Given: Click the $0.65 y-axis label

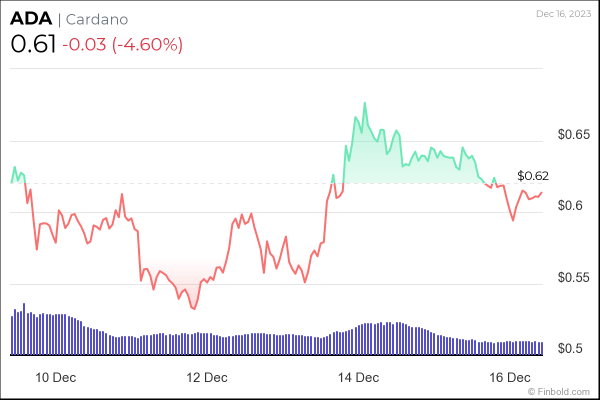Looking at the screenshot, I should (574, 135).
